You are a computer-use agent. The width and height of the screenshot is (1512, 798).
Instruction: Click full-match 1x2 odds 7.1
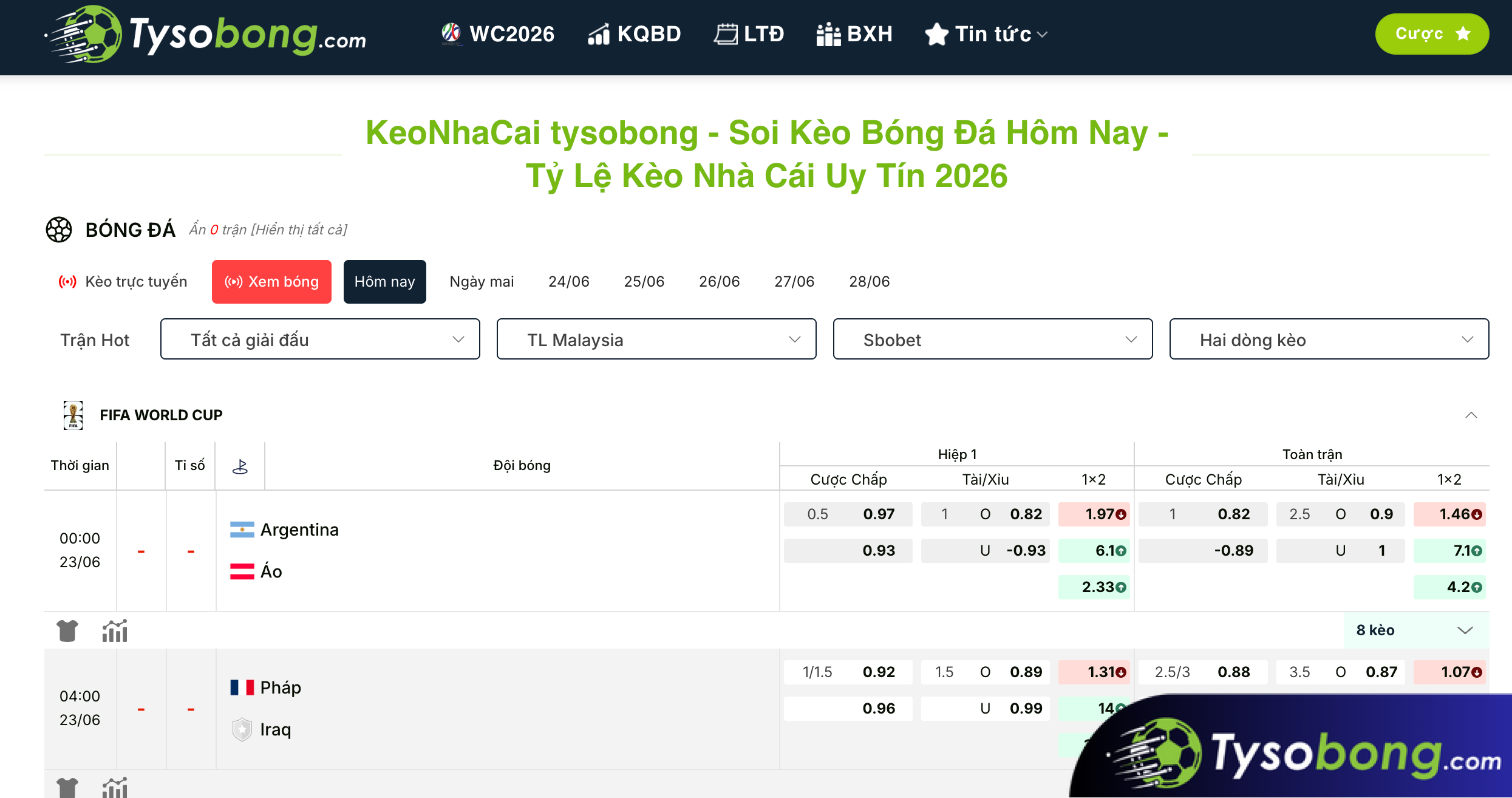pyautogui.click(x=1449, y=550)
